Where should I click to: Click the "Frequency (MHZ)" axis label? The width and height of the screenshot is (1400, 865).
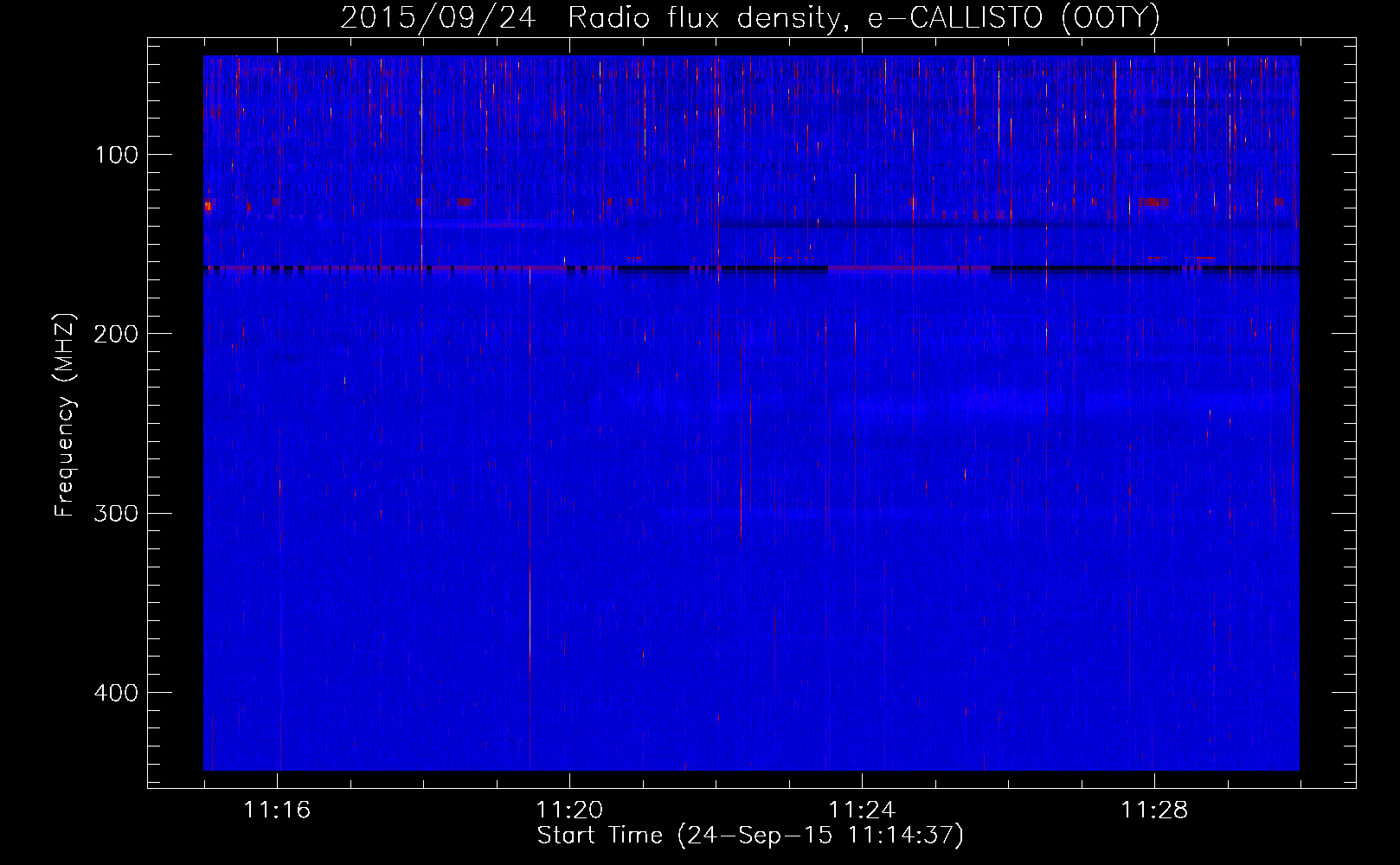[66, 415]
